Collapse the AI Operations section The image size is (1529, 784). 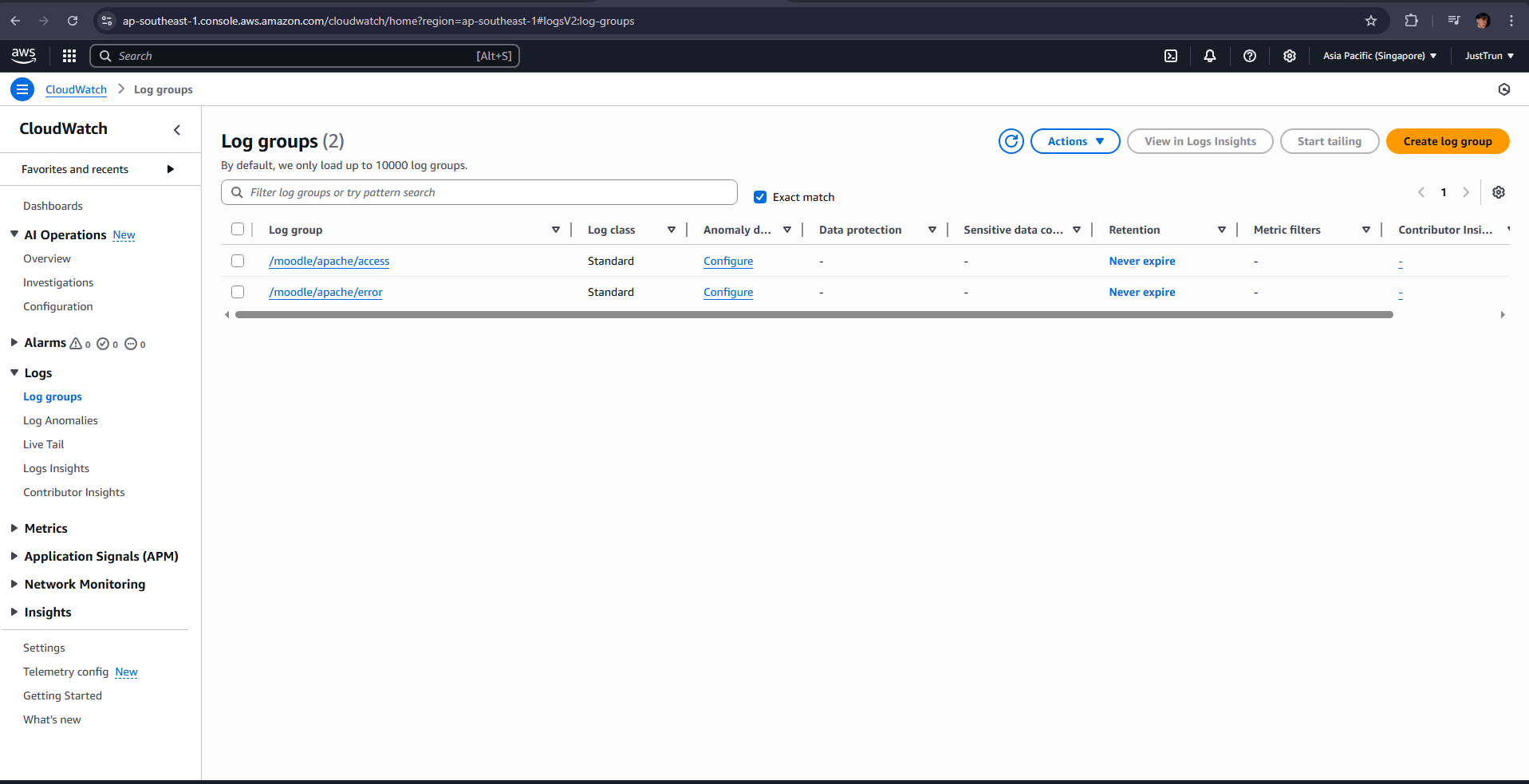coord(14,234)
